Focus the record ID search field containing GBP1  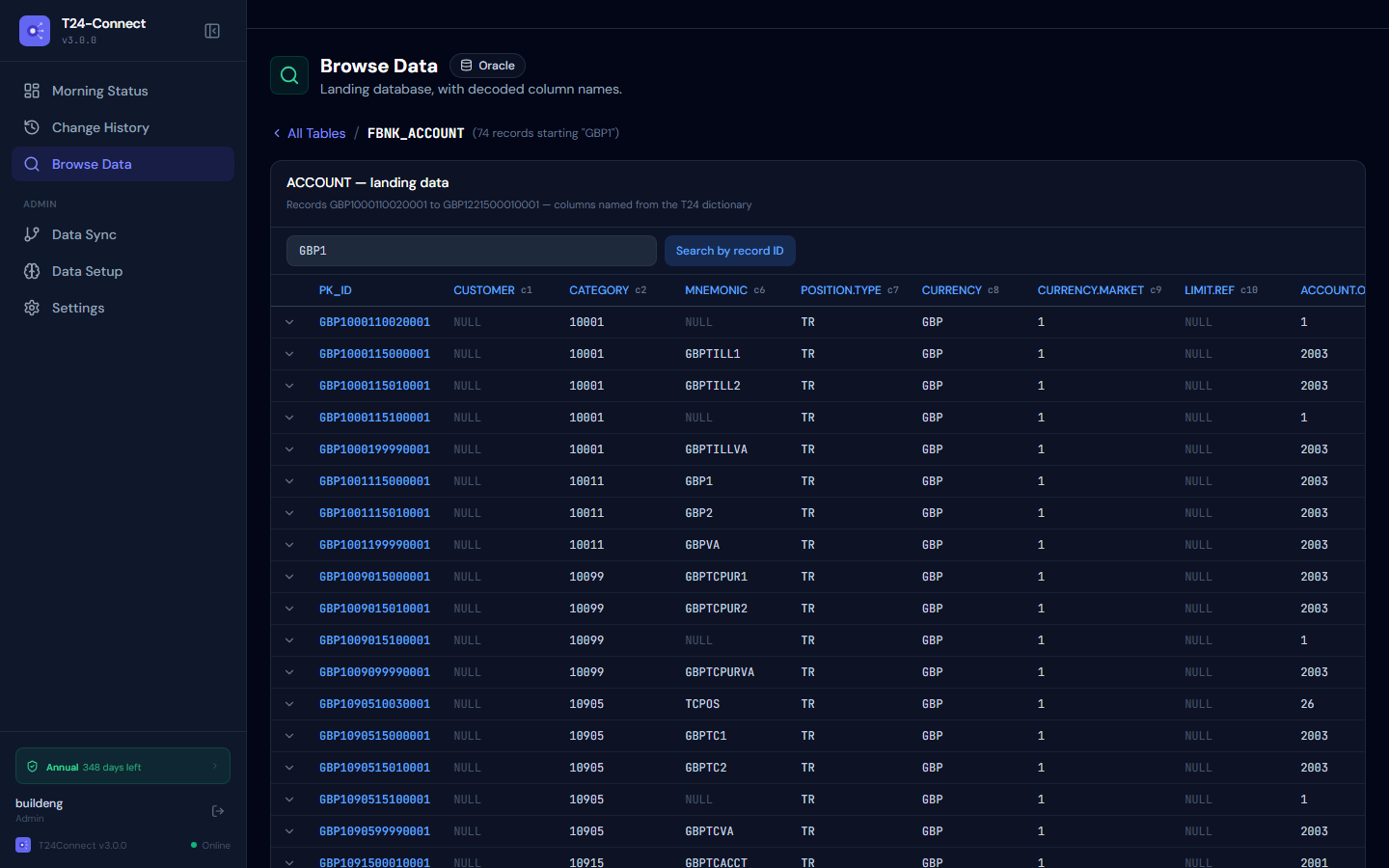[472, 251]
